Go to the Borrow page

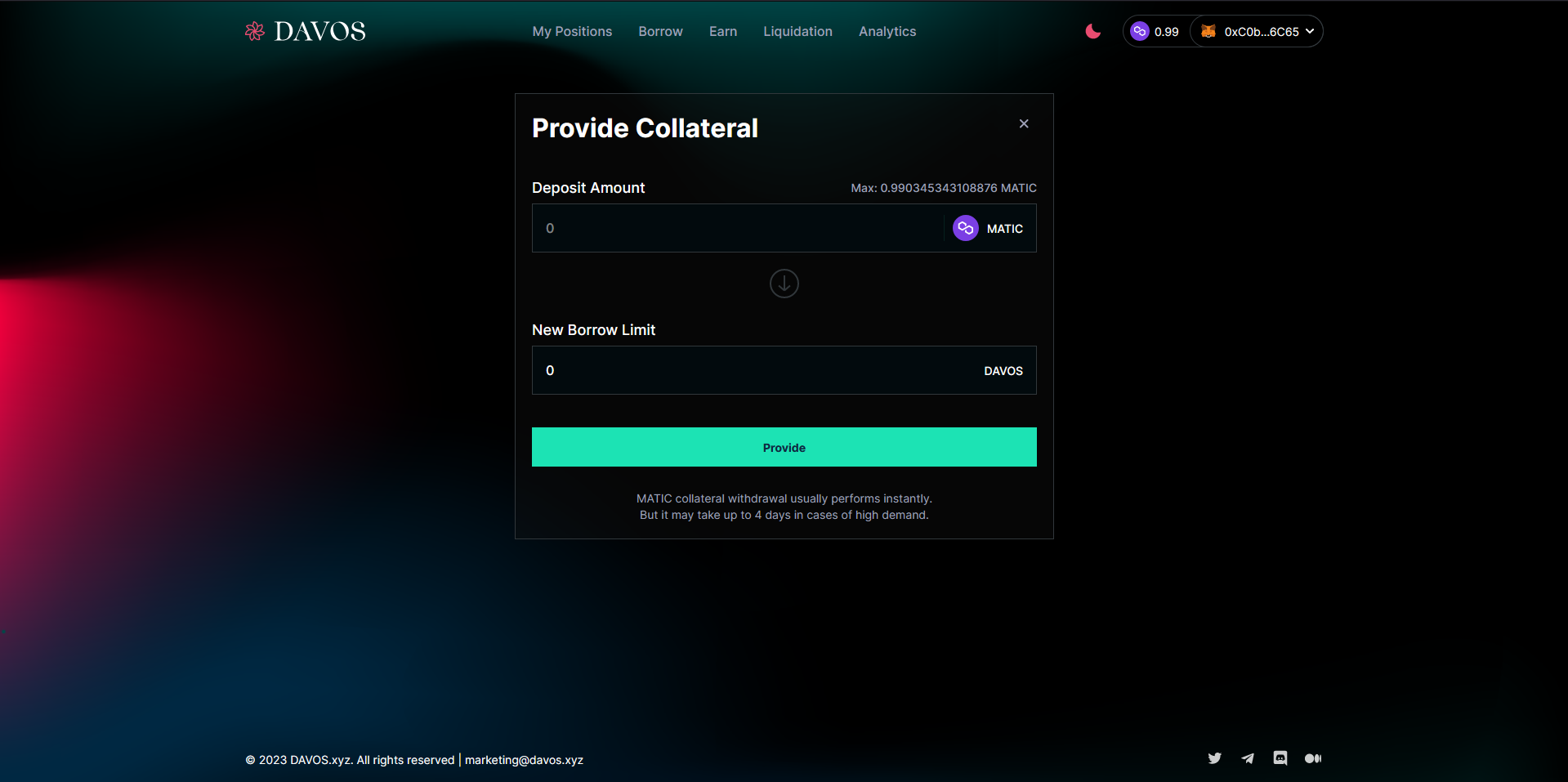coord(660,31)
